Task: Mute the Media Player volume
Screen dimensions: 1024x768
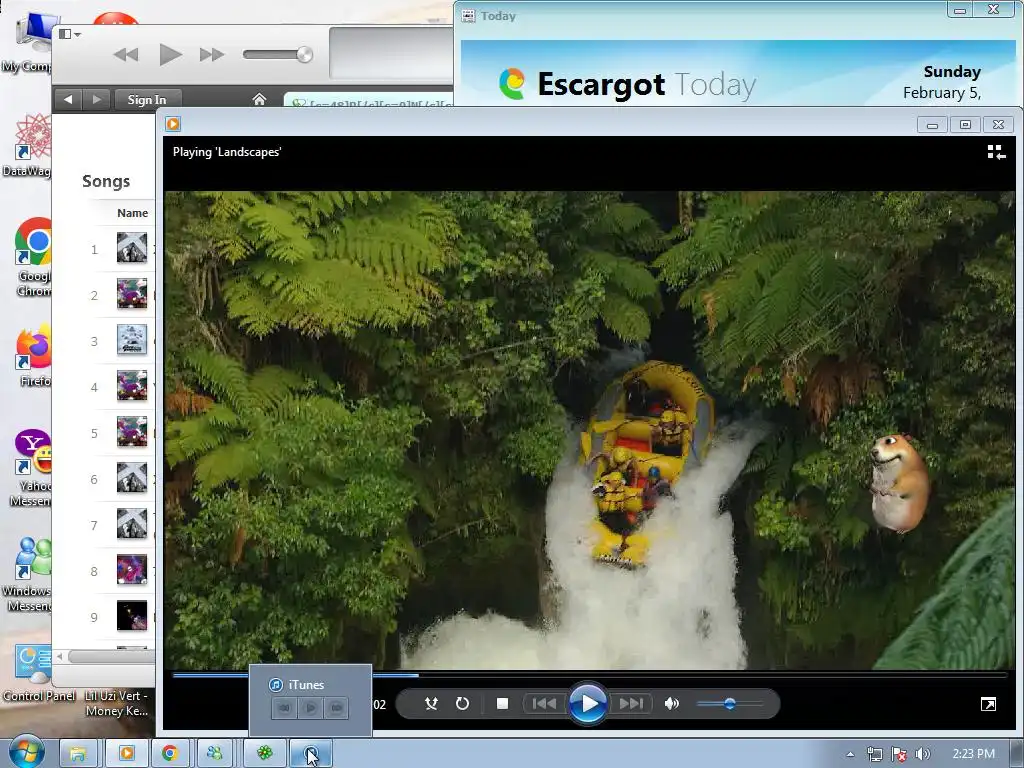Action: coord(671,703)
